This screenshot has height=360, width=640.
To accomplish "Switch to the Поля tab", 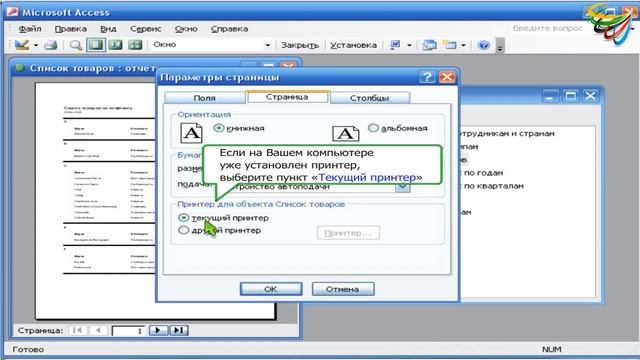I will (x=204, y=98).
